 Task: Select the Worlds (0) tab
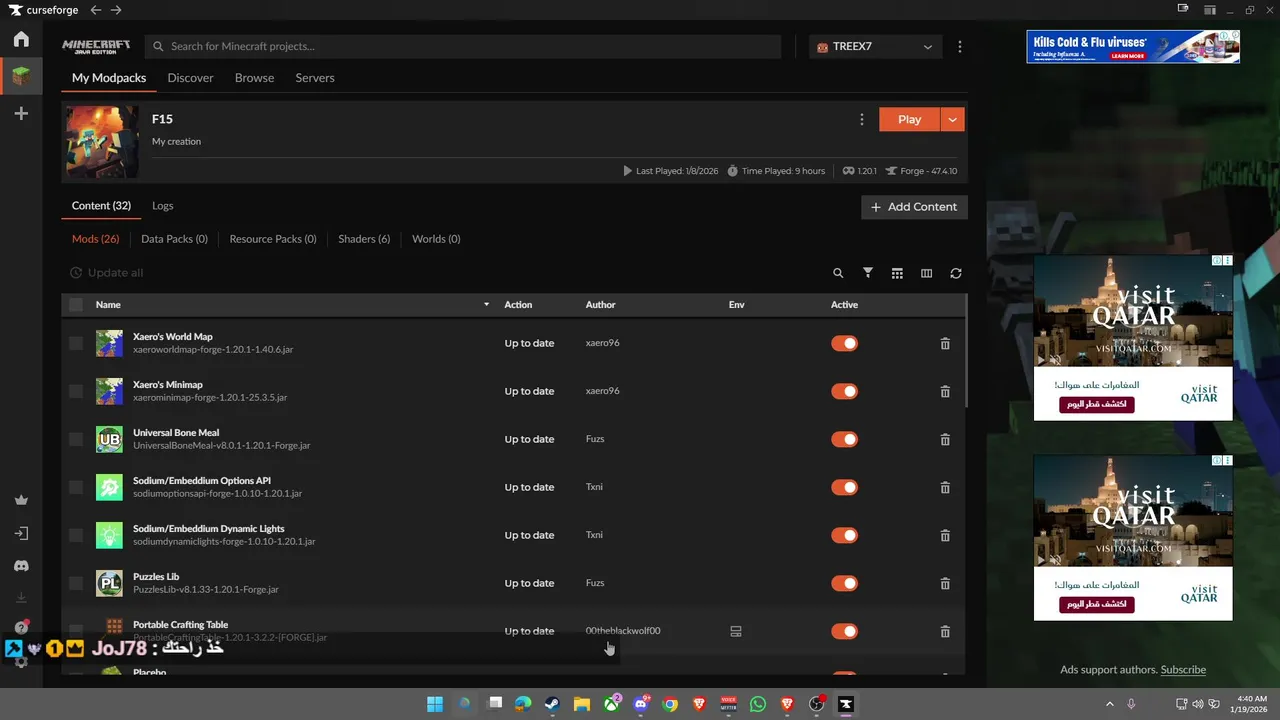point(436,239)
